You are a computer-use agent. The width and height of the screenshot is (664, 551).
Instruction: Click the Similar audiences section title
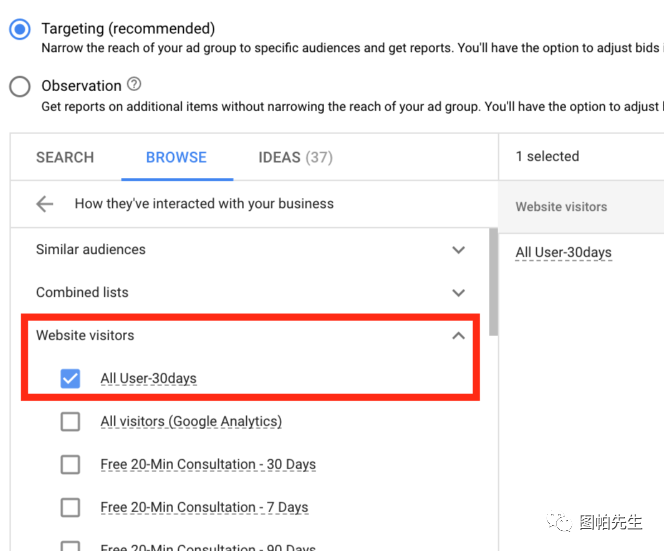(91, 250)
